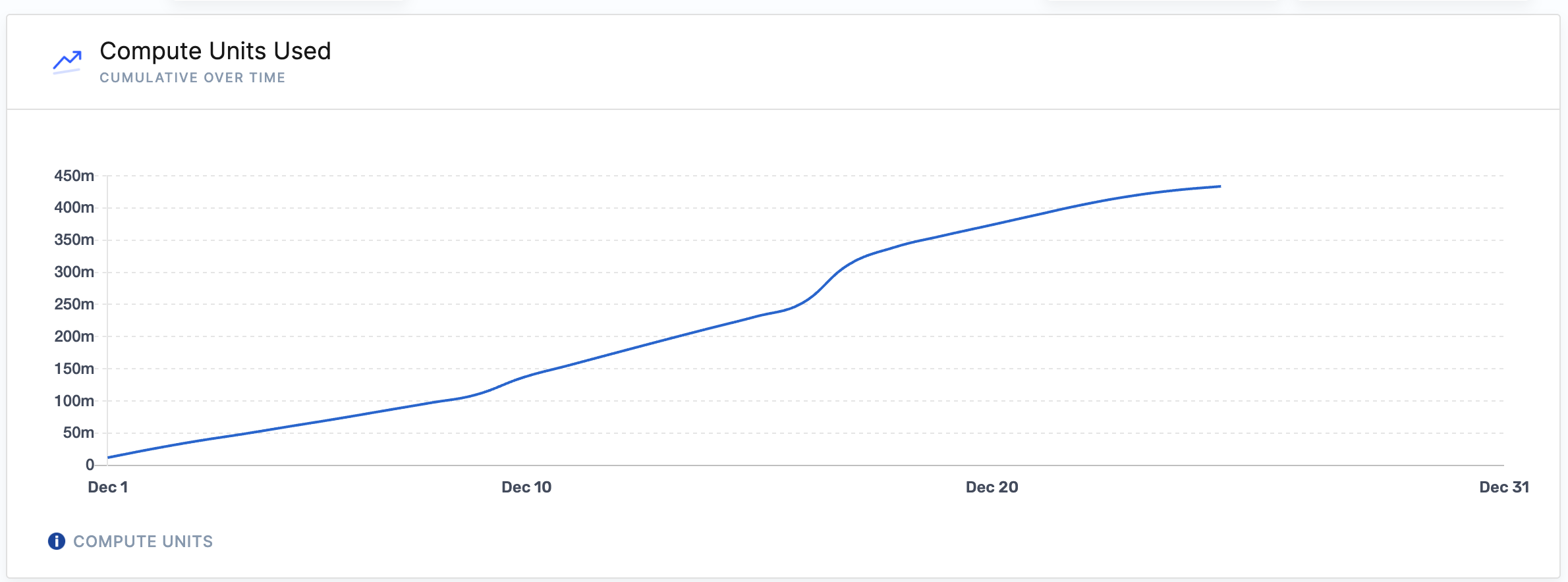Click the Dec 1 date label
This screenshot has width=1568, height=582.
(x=108, y=487)
